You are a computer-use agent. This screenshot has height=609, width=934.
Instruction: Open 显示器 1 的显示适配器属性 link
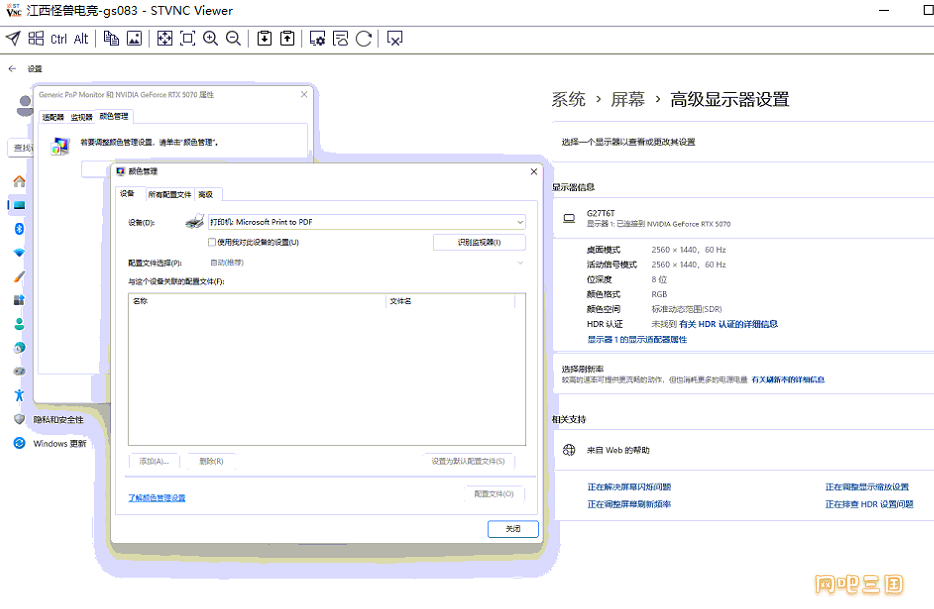[x=637, y=340]
